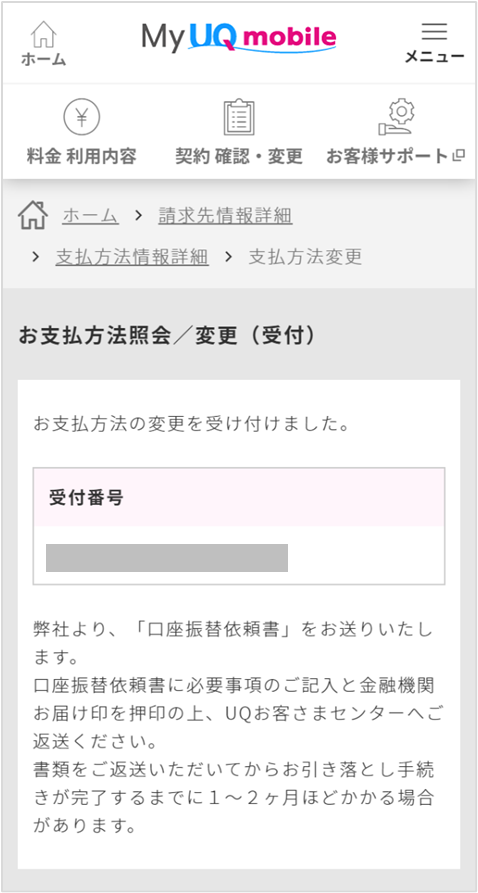Open 料金 利用内容 tab
478x893 pixels.
coord(81,157)
